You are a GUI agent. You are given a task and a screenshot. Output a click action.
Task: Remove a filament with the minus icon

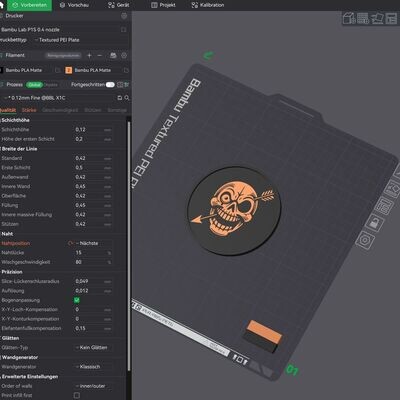click(99, 55)
